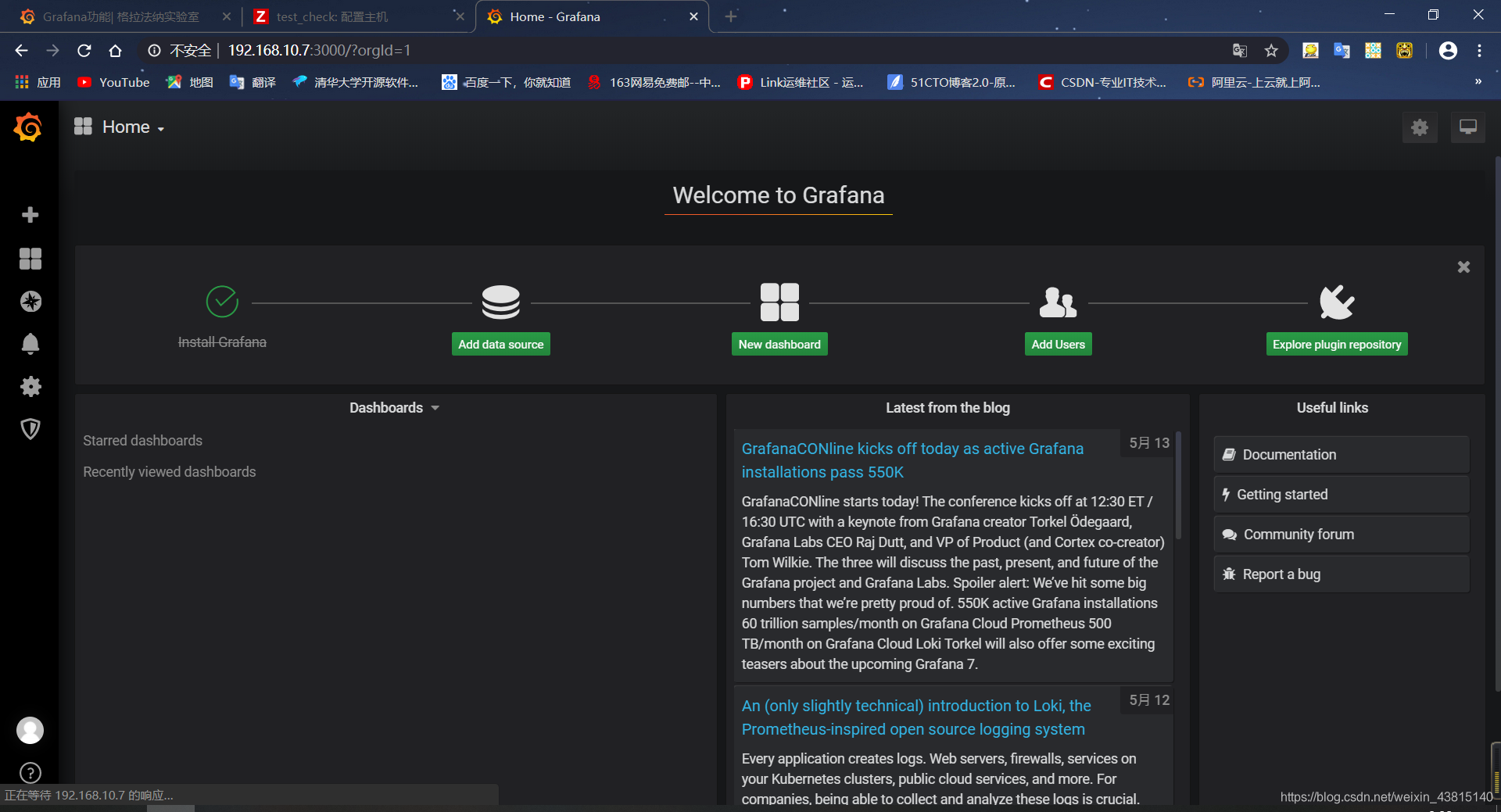The height and width of the screenshot is (812, 1501).
Task: Expand the Dashboards panel title dropdown
Action: pos(395,408)
